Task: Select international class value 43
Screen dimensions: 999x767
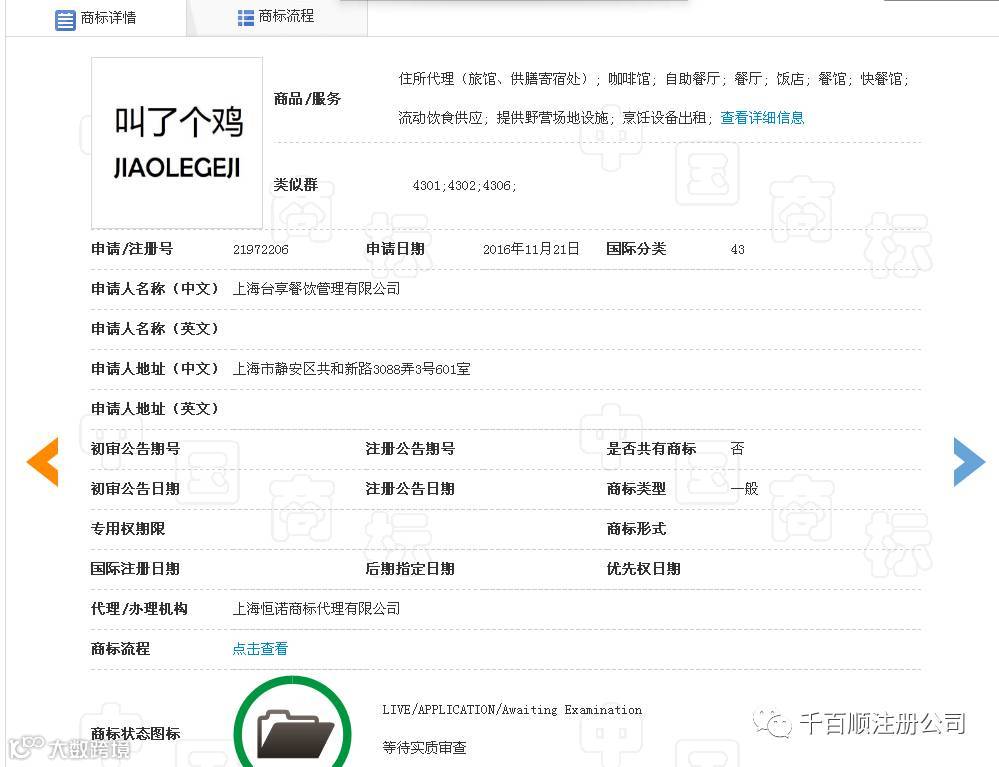Action: [x=737, y=250]
